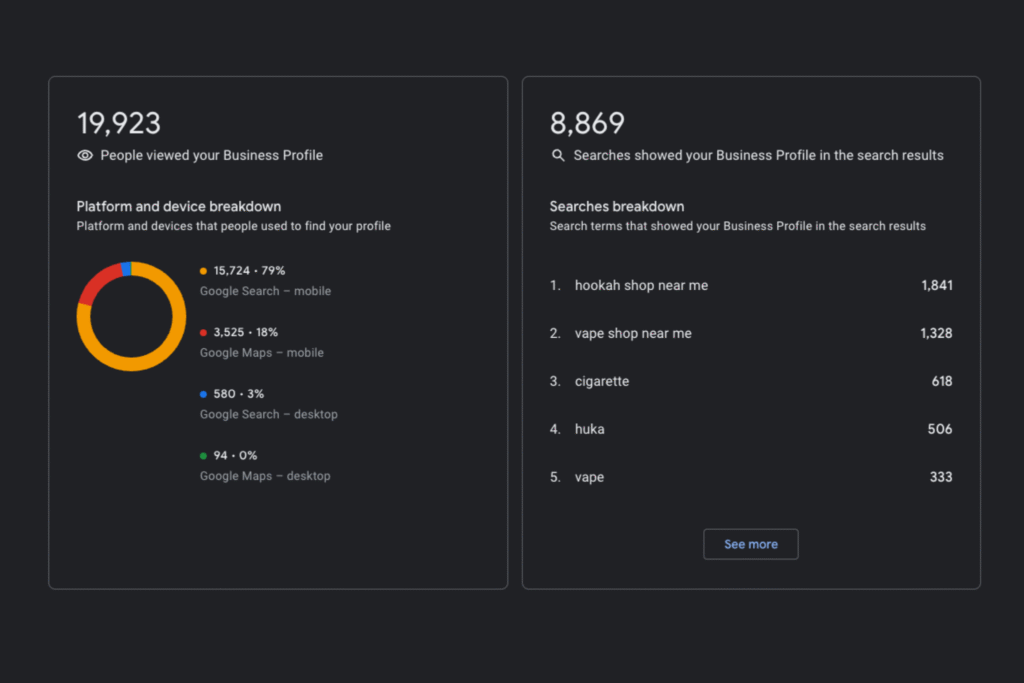Click the Searches breakdown heading

(617, 207)
